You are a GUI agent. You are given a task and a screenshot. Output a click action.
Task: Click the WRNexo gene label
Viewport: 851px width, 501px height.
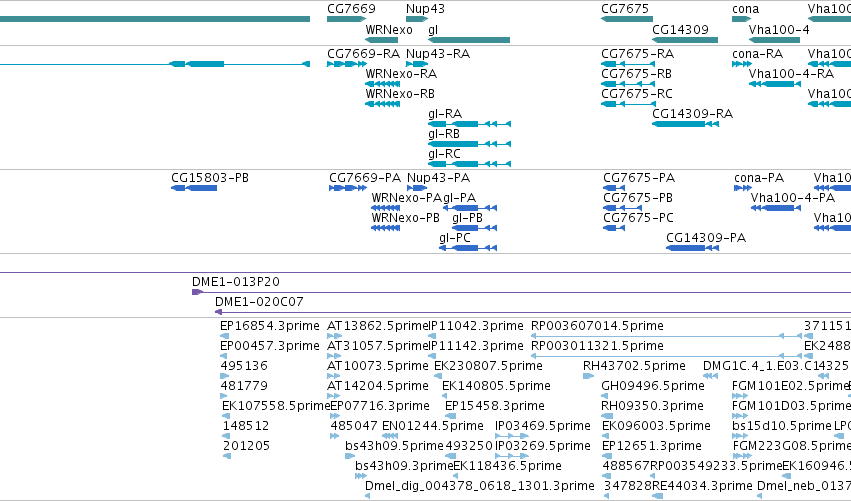click(x=389, y=30)
